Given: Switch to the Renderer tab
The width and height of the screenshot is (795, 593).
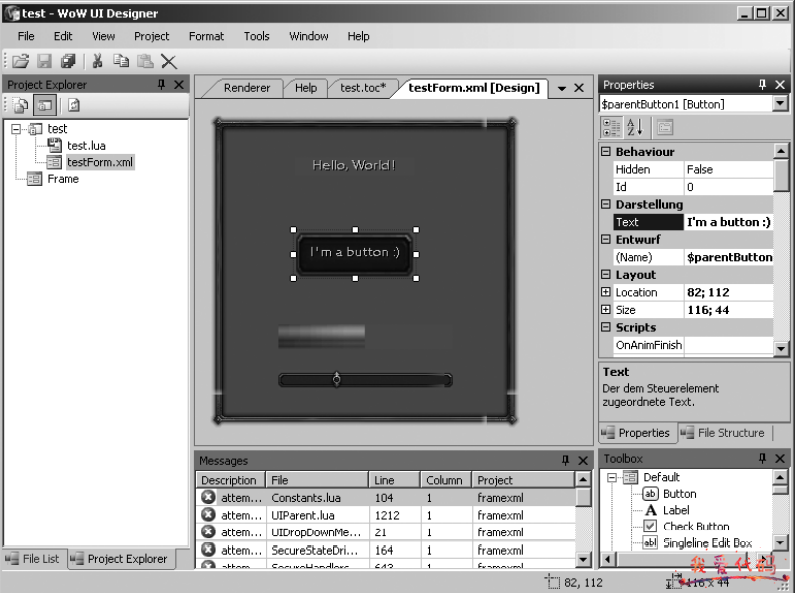Looking at the screenshot, I should pyautogui.click(x=247, y=88).
